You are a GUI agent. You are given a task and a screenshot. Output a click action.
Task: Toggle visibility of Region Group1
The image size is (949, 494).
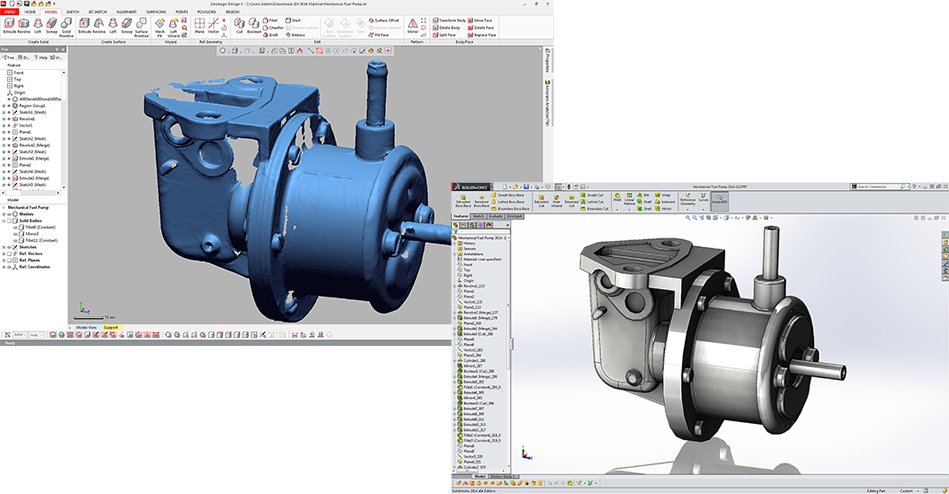[x=10, y=105]
